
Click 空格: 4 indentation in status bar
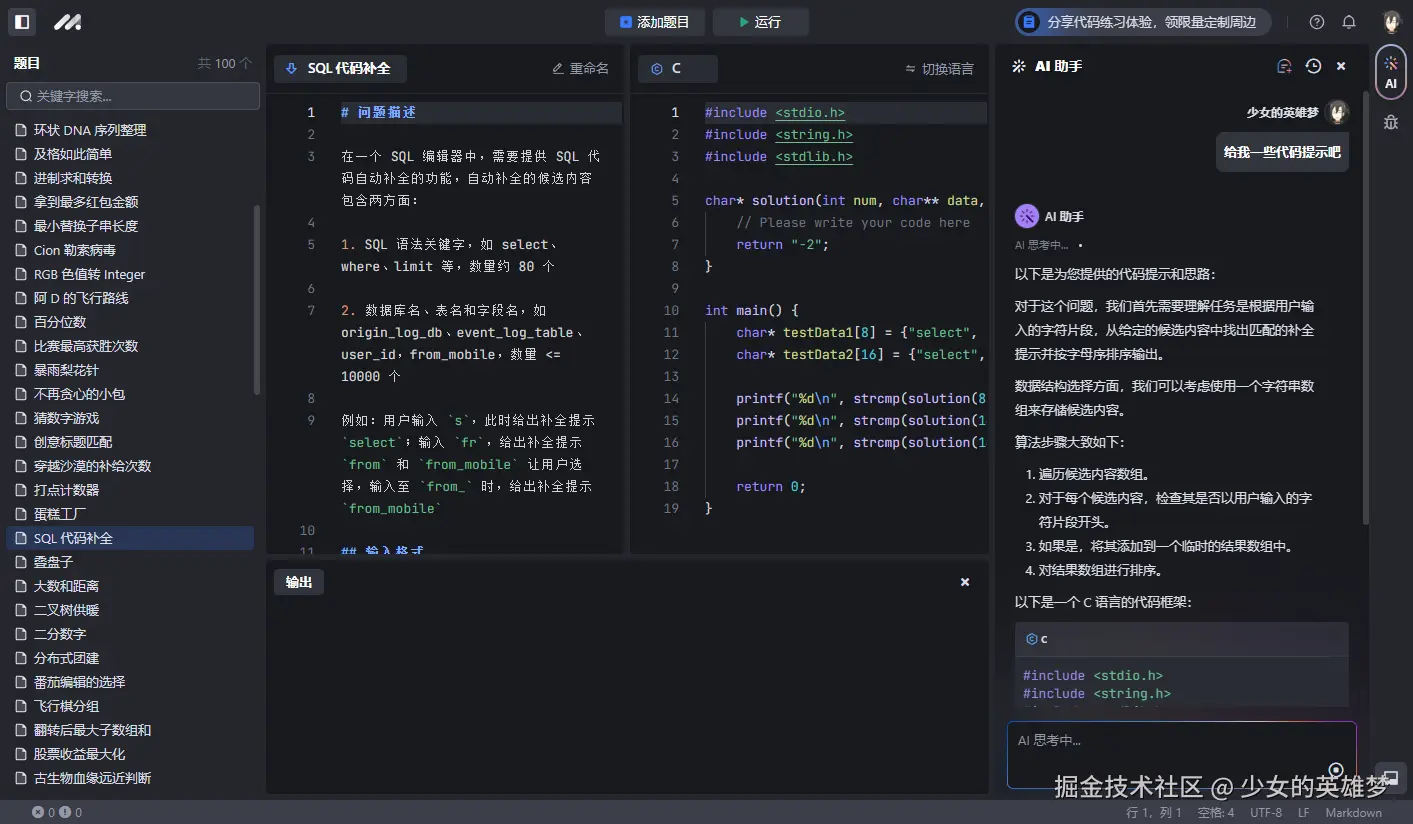tap(1216, 813)
